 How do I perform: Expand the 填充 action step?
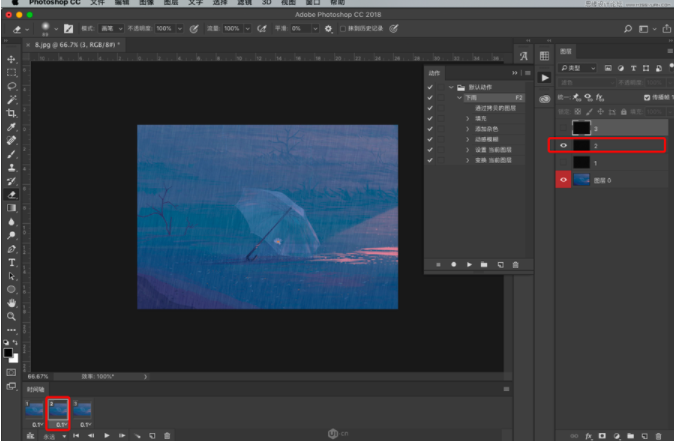467,119
